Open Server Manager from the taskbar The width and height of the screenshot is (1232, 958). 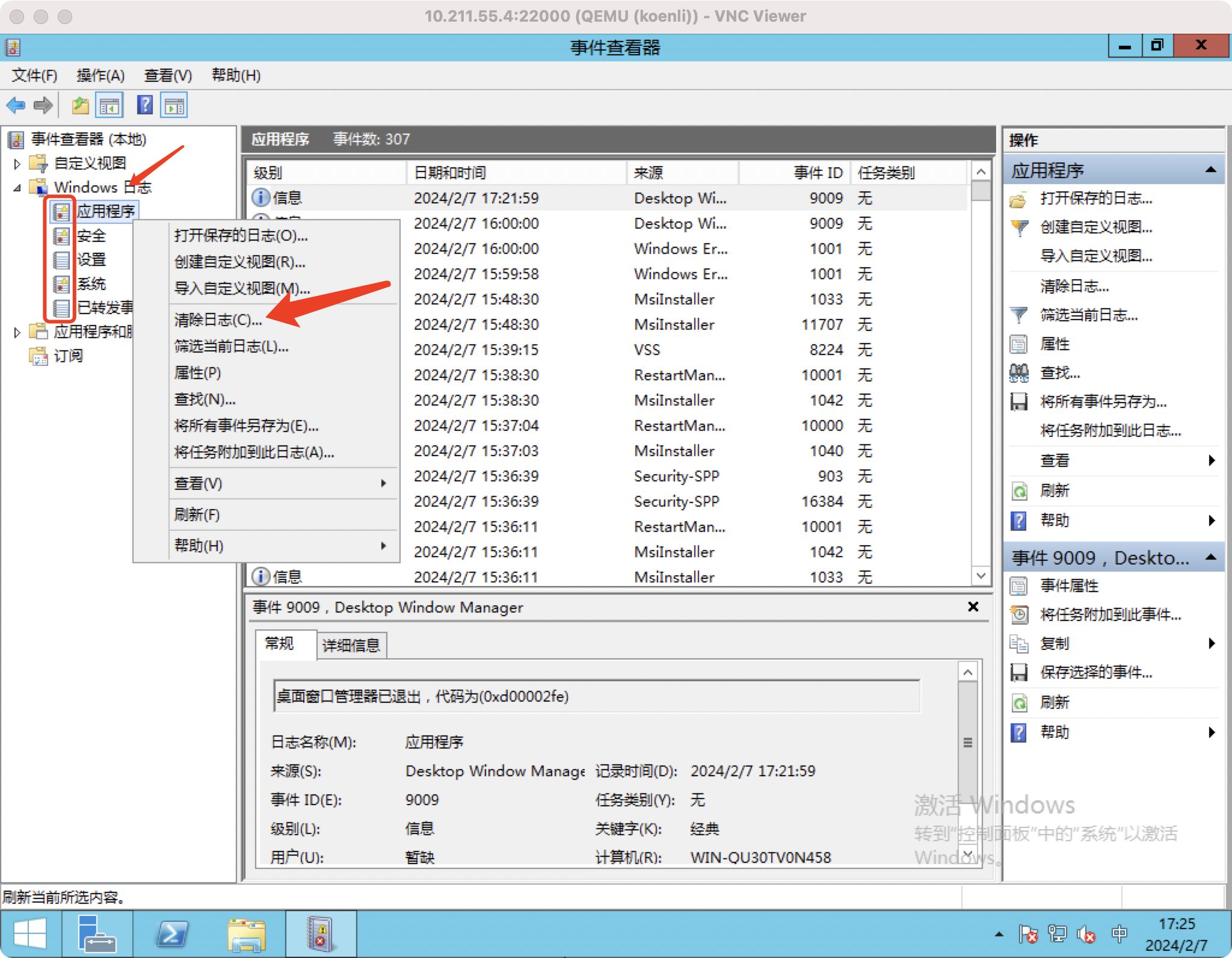(x=96, y=934)
